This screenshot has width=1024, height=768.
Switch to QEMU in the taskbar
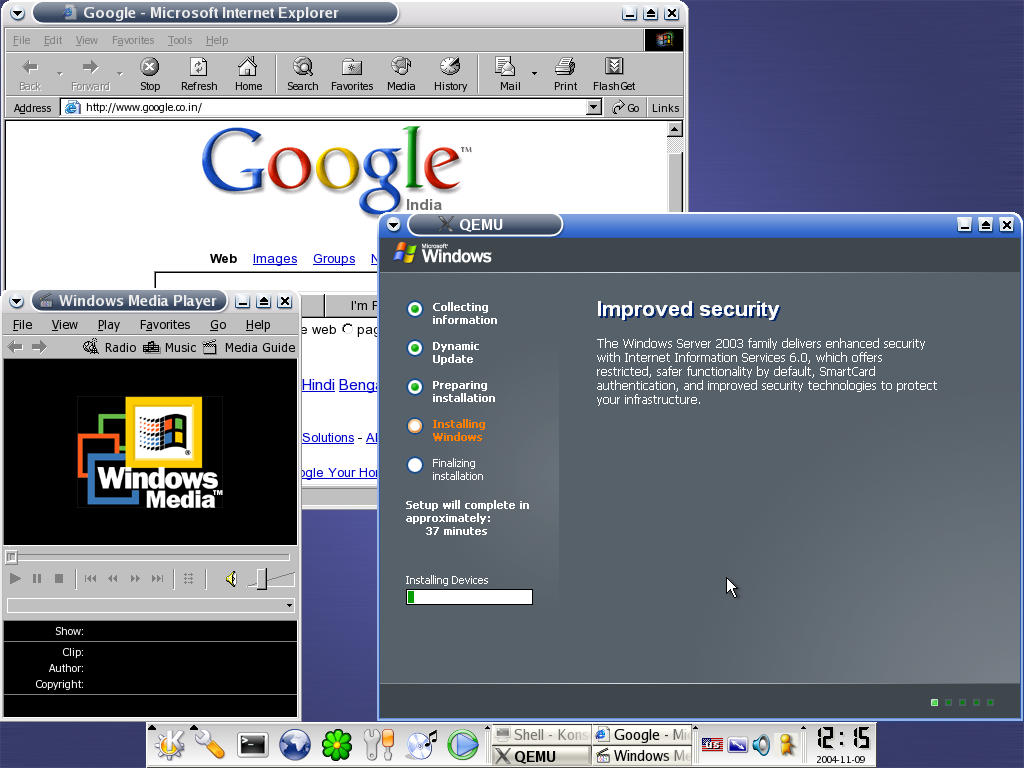541,756
